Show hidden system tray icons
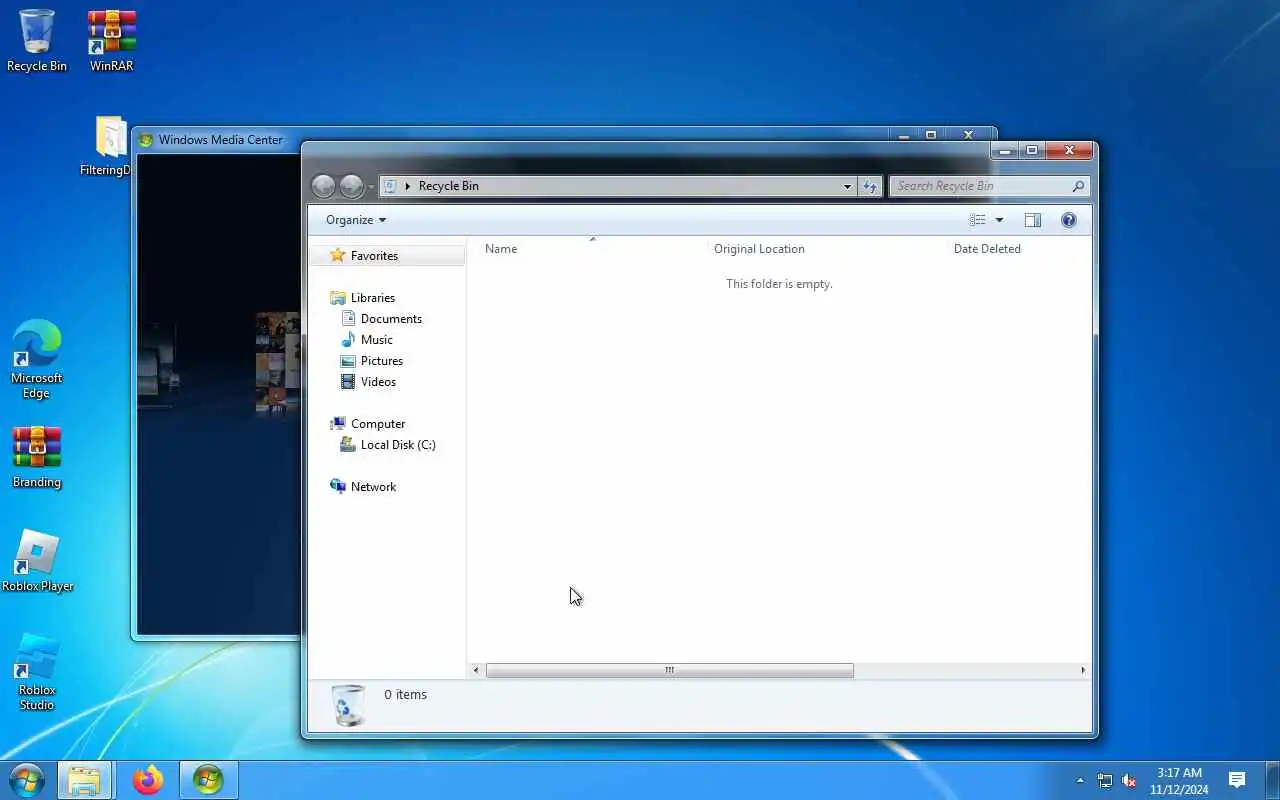This screenshot has width=1280, height=800. coord(1080,780)
